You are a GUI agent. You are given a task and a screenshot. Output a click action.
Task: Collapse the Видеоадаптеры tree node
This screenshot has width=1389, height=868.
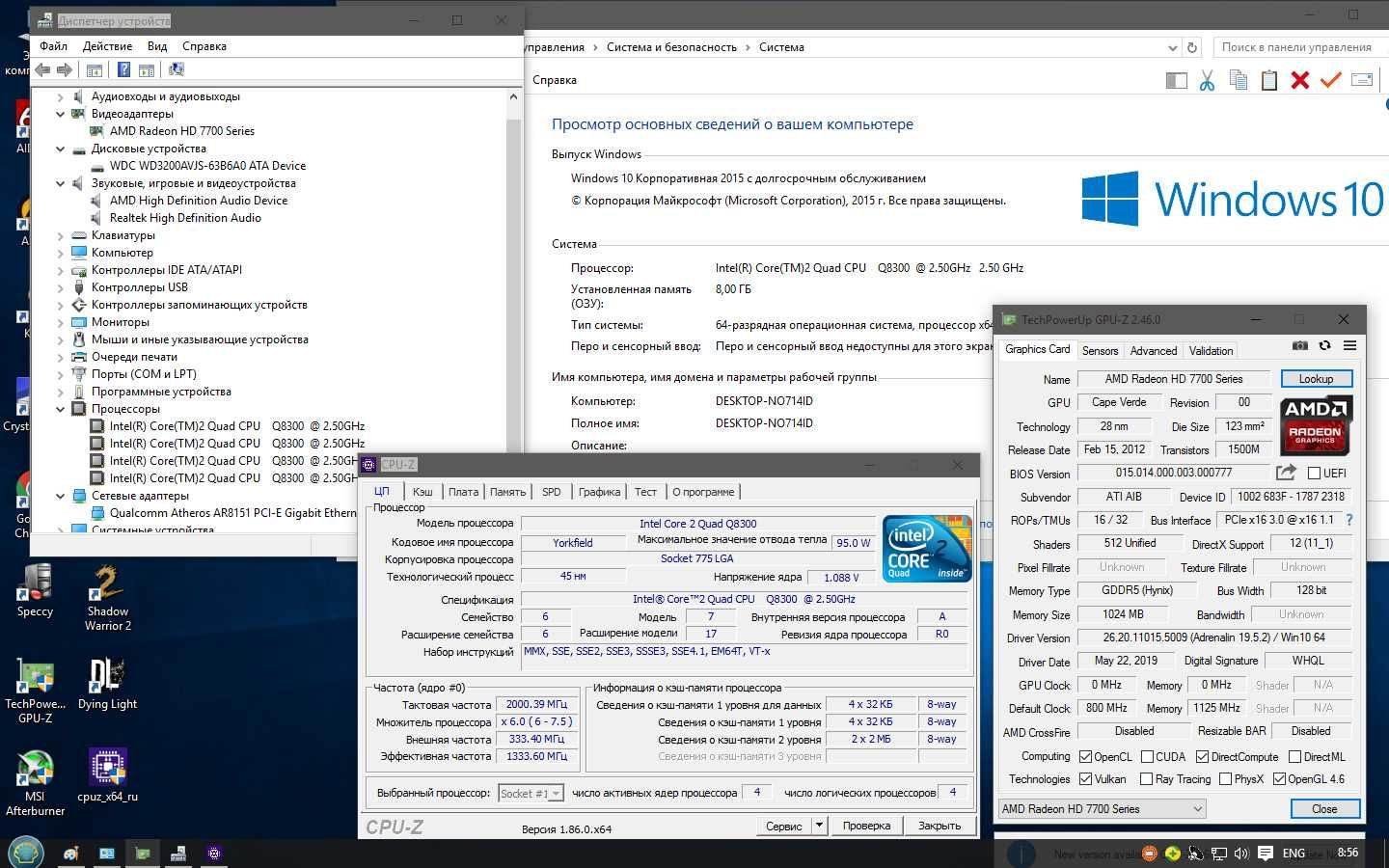pos(60,114)
